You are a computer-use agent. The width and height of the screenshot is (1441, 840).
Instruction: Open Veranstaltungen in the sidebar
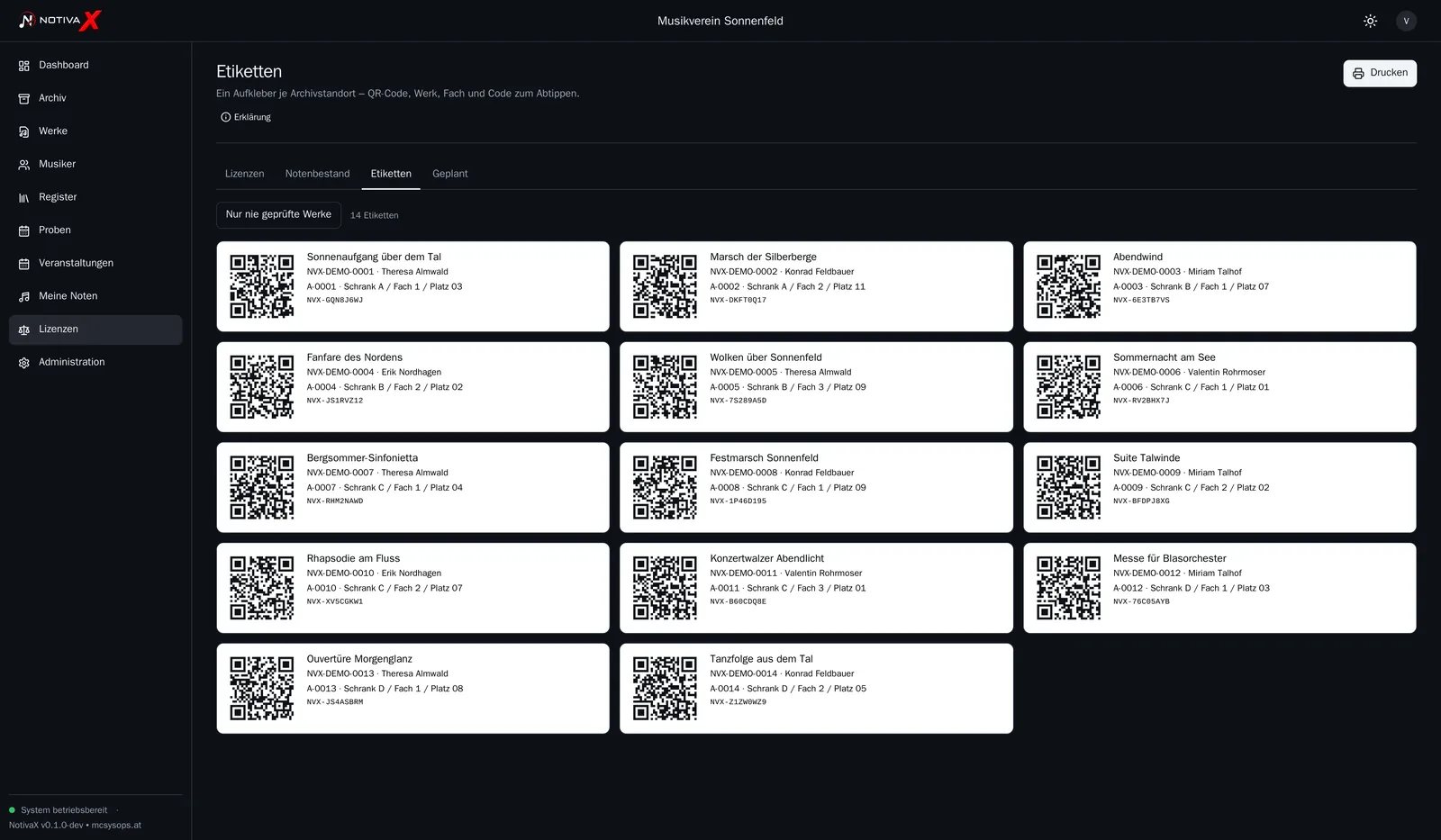95,264
